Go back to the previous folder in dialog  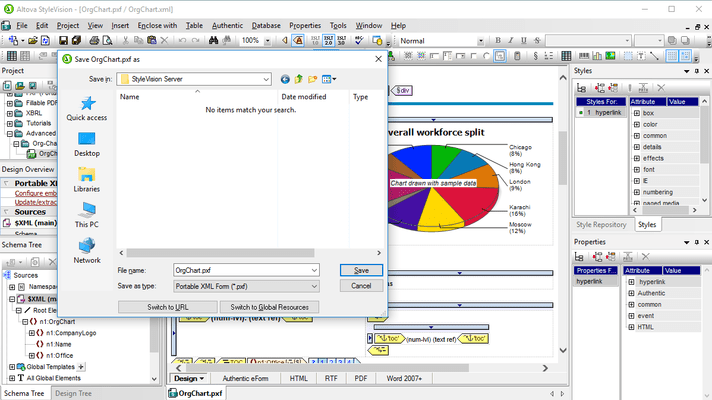[x=285, y=78]
